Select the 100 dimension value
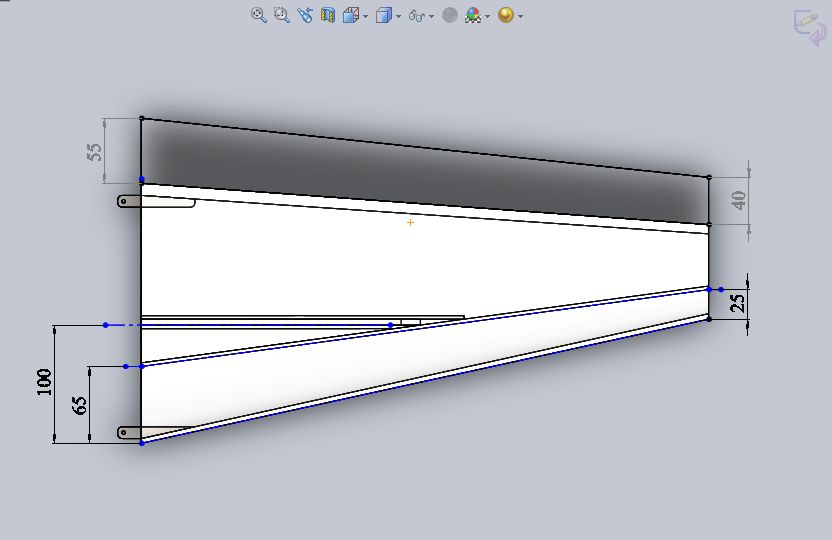Image resolution: width=832 pixels, height=540 pixels. tap(45, 382)
